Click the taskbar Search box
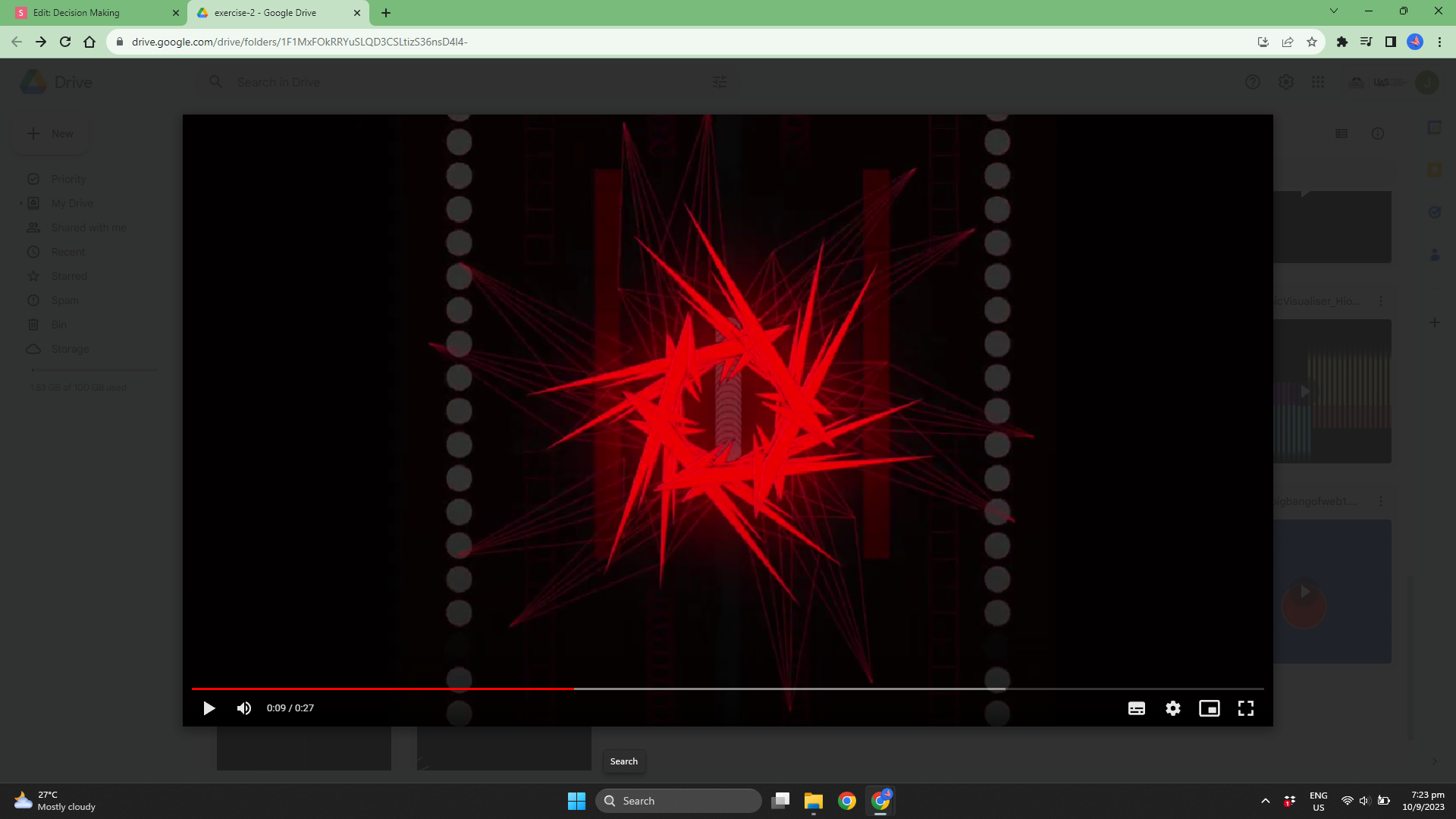The width and height of the screenshot is (1456, 819). pyautogui.click(x=679, y=801)
